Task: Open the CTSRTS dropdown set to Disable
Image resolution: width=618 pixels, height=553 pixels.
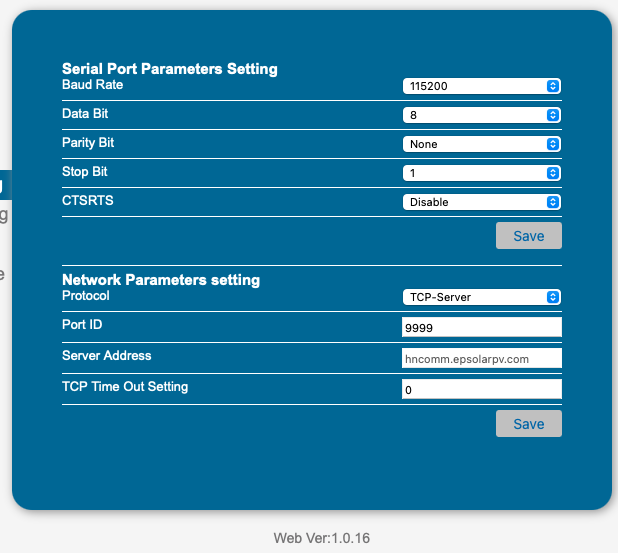Action: tap(481, 202)
